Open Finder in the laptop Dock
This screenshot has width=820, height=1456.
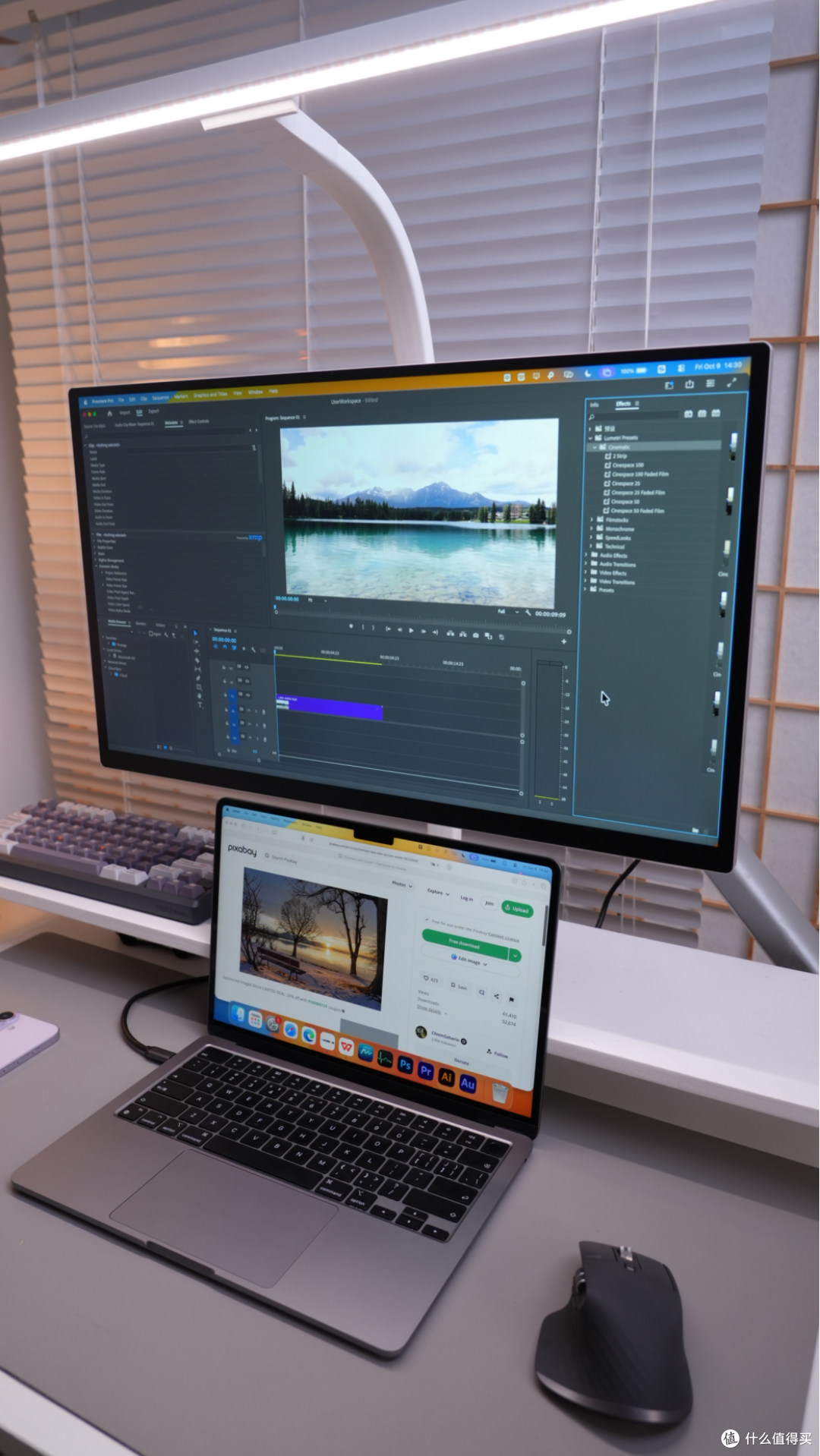238,1013
